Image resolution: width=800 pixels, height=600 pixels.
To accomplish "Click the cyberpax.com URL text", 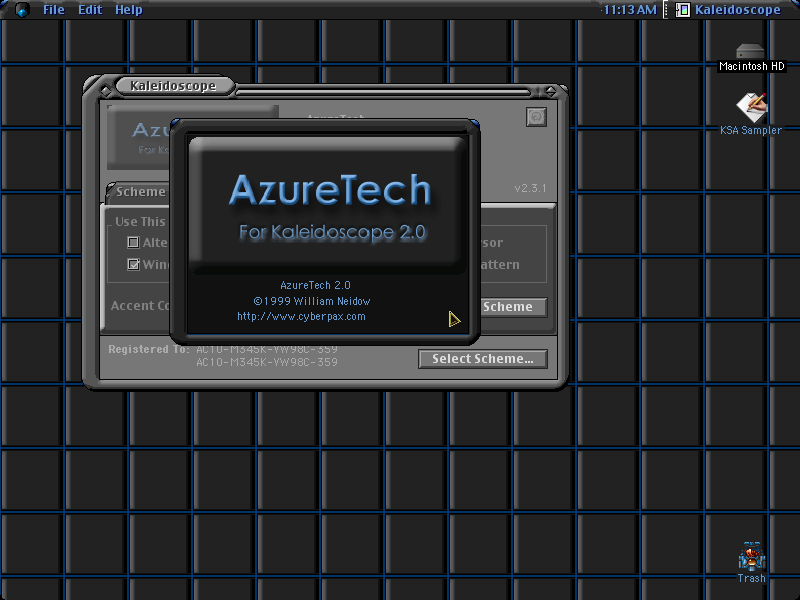I will tap(301, 316).
